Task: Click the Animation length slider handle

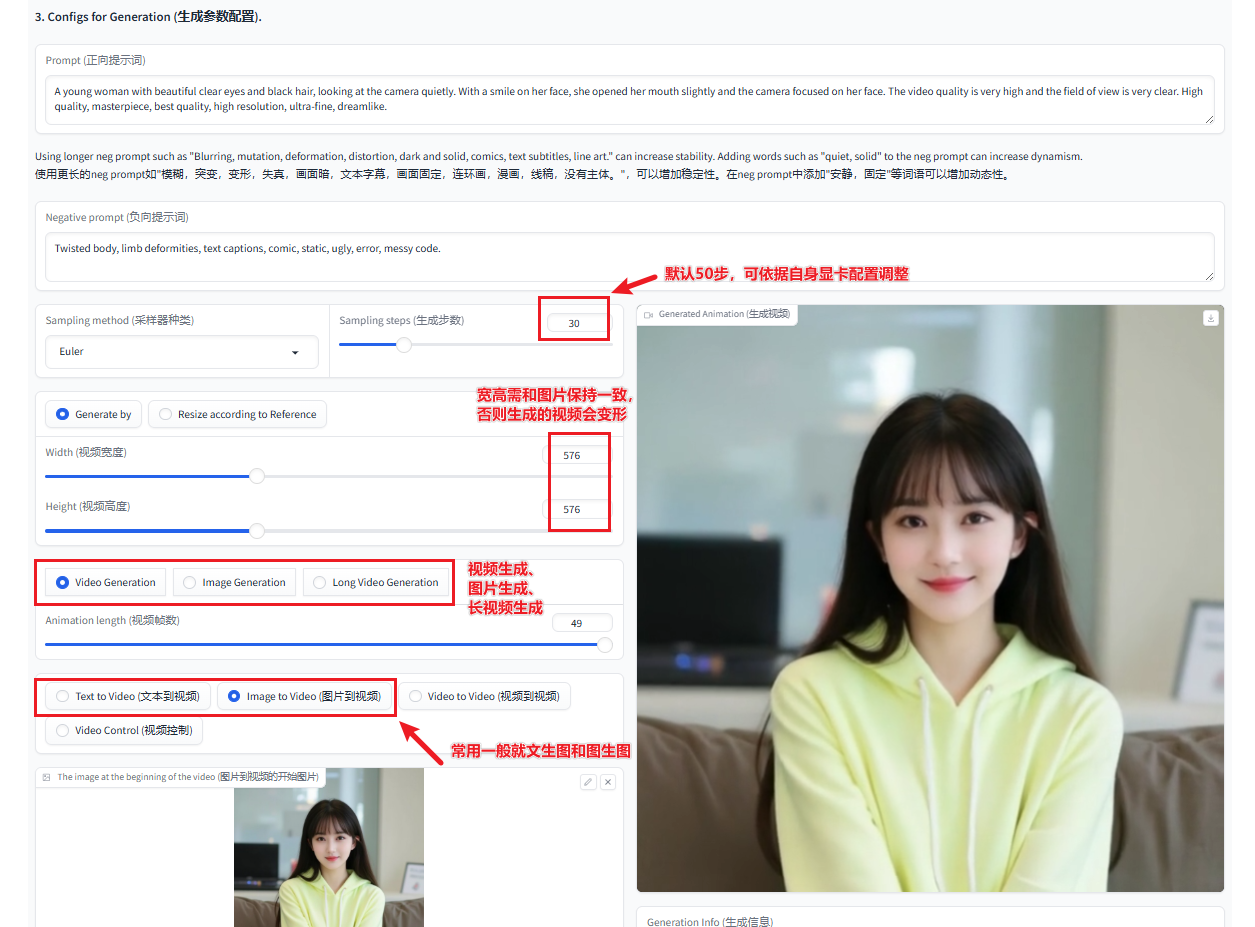Action: click(605, 645)
